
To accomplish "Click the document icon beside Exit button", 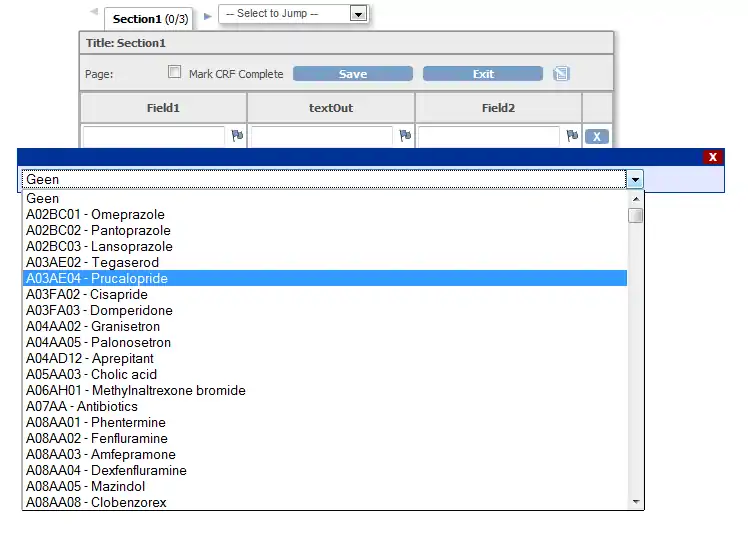I will coord(561,74).
